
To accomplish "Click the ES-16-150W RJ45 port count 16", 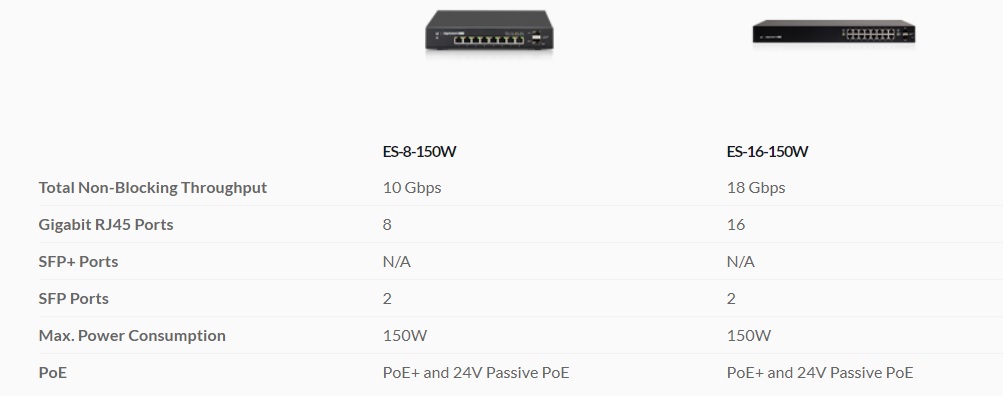I will coord(736,225).
